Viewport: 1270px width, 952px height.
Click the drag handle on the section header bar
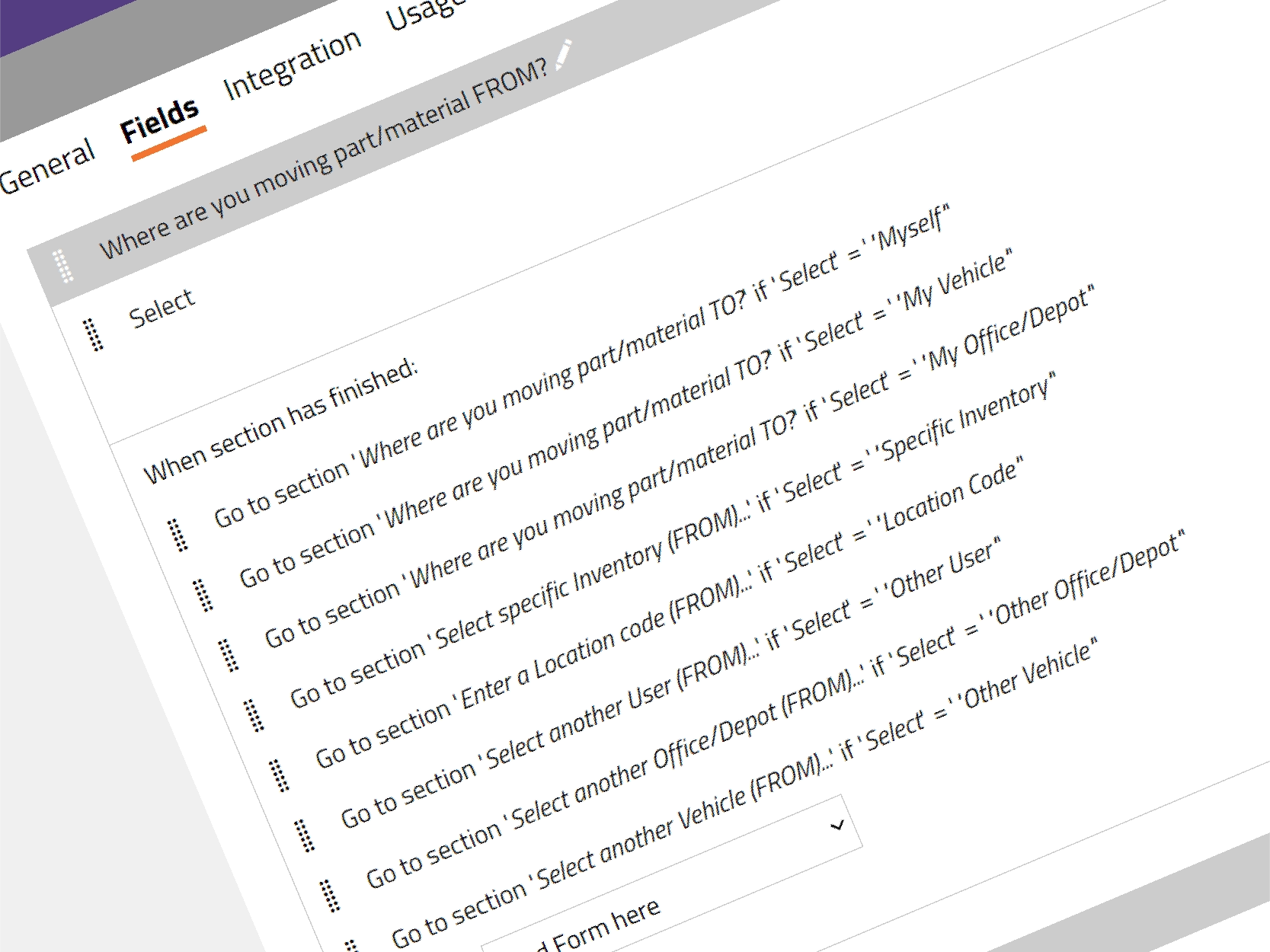(x=64, y=265)
